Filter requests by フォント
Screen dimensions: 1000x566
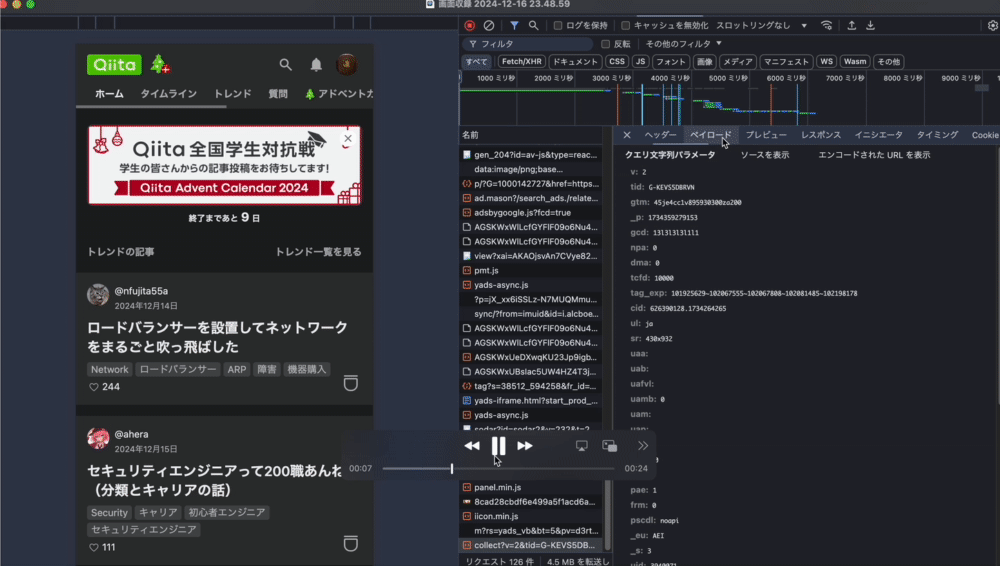pyautogui.click(x=671, y=62)
